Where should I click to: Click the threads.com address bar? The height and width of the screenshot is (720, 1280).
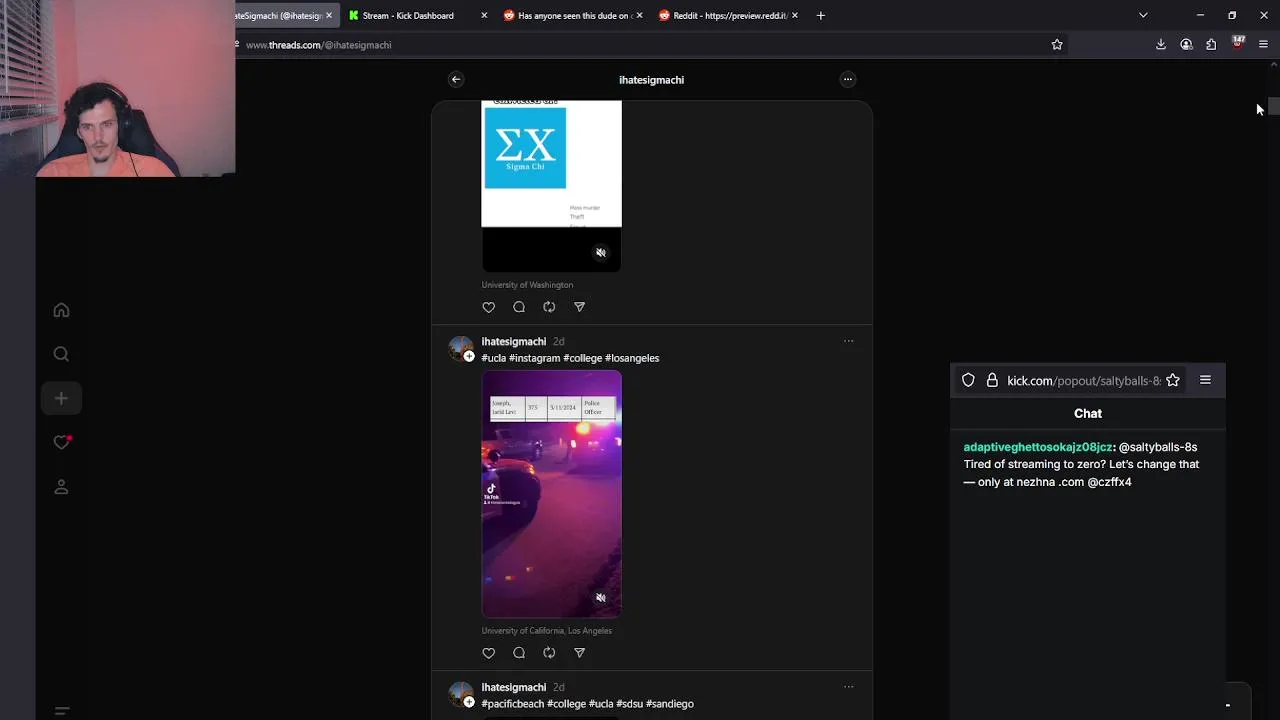(x=640, y=45)
